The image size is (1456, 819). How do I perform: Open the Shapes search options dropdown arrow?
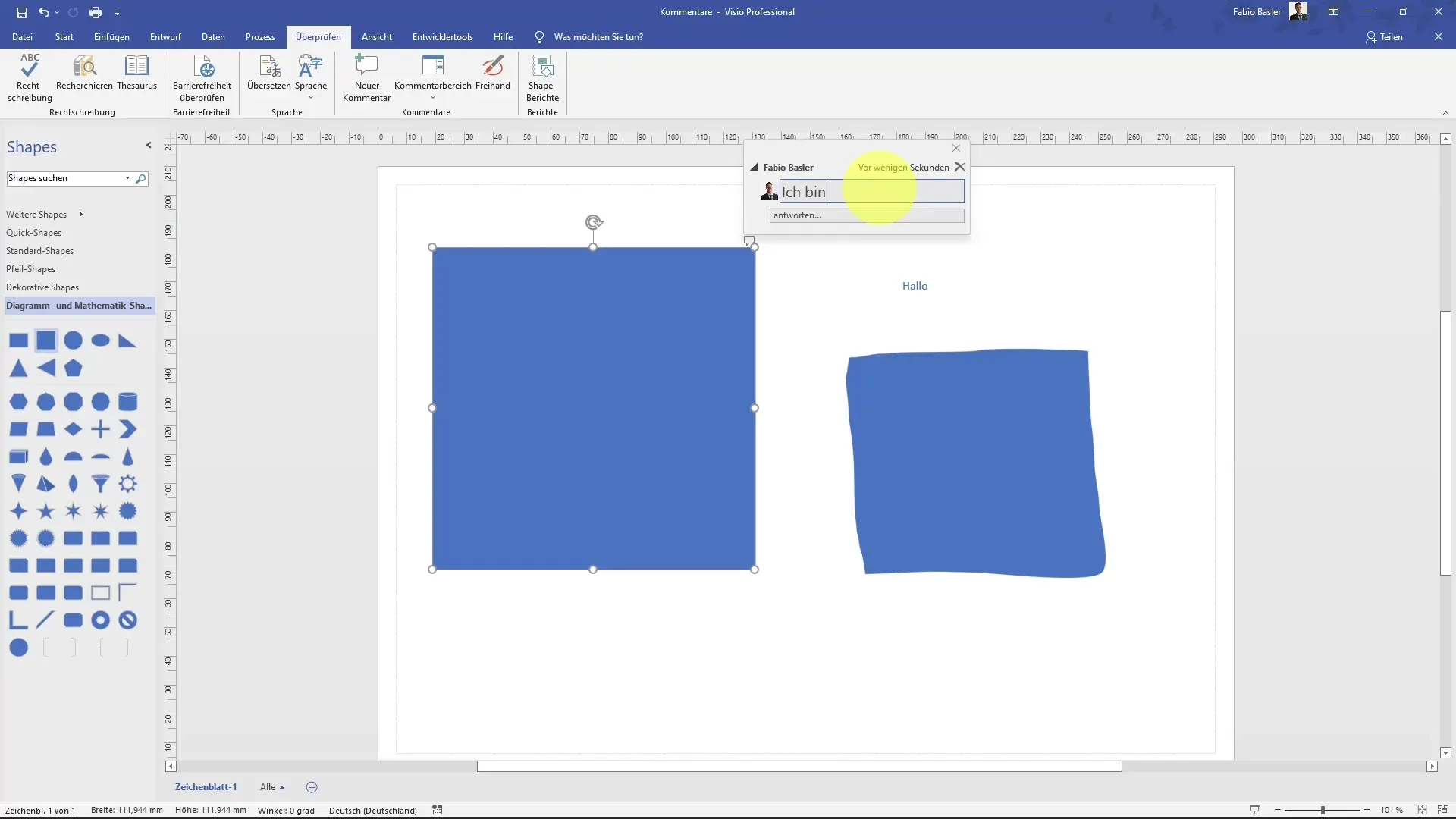coord(127,178)
